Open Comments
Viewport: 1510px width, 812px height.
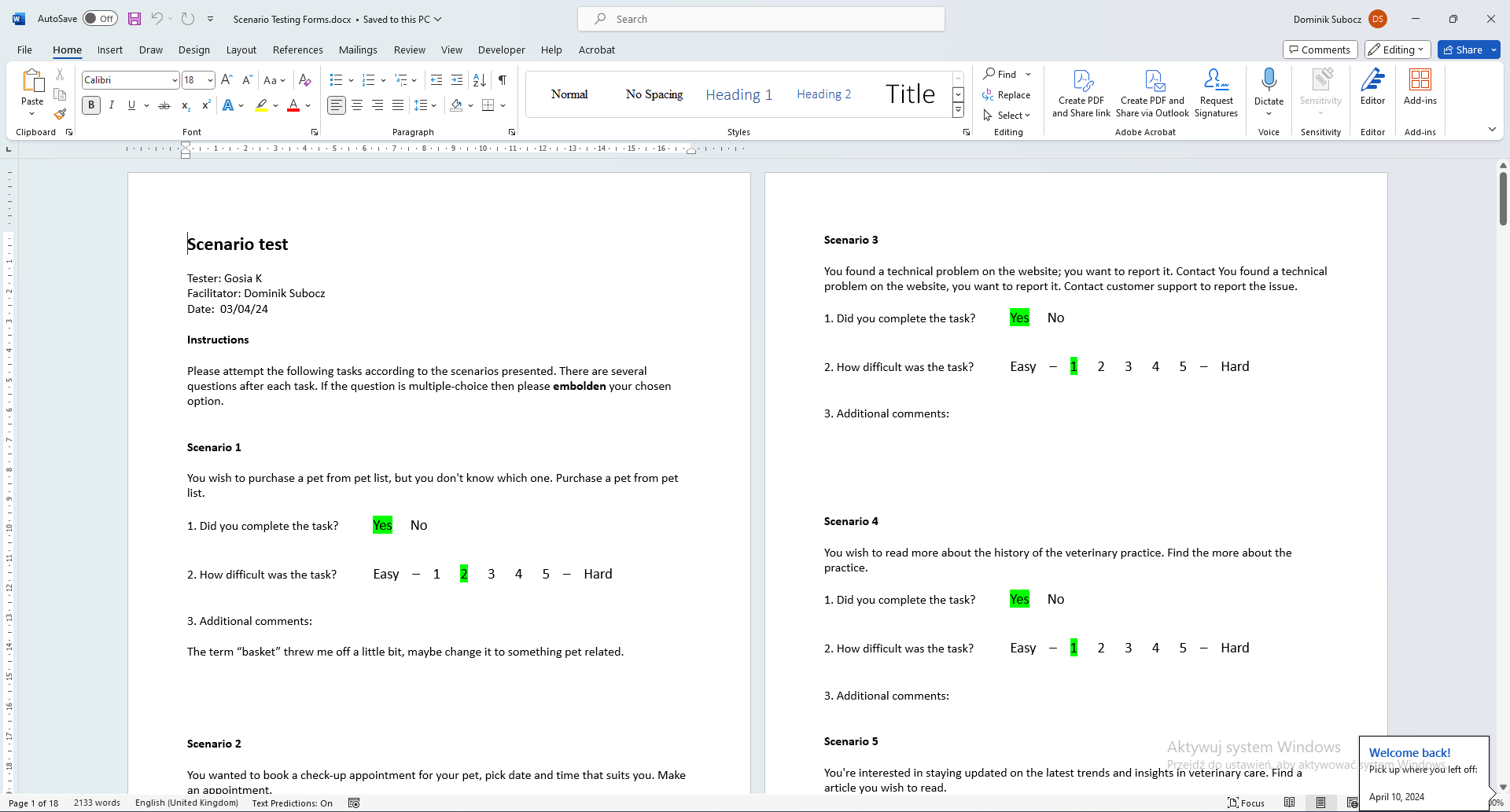pyautogui.click(x=1319, y=49)
